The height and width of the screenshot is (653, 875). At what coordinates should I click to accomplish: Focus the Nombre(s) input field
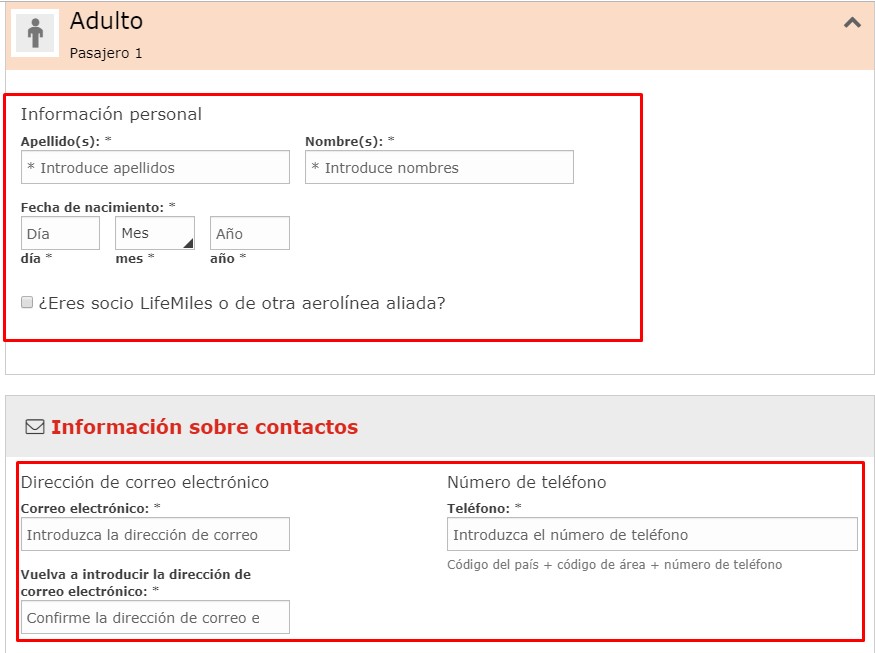(x=439, y=167)
